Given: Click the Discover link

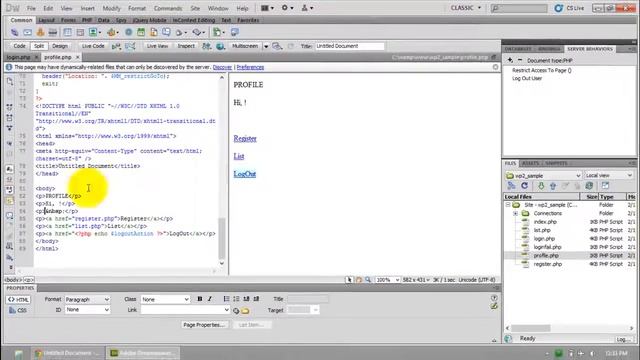Looking at the screenshot, I should [x=222, y=67].
